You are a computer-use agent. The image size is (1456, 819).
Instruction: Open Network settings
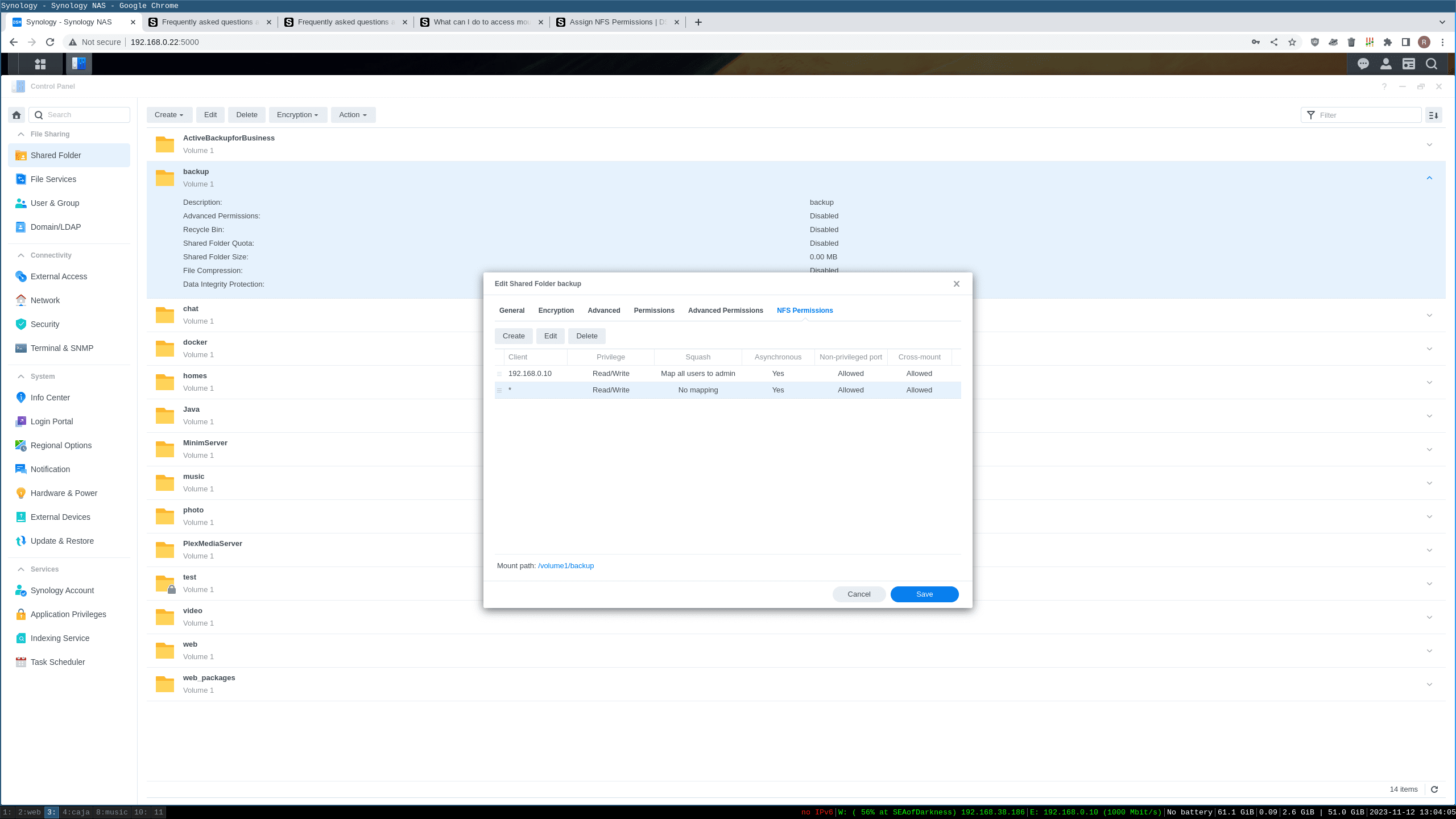click(x=69, y=300)
